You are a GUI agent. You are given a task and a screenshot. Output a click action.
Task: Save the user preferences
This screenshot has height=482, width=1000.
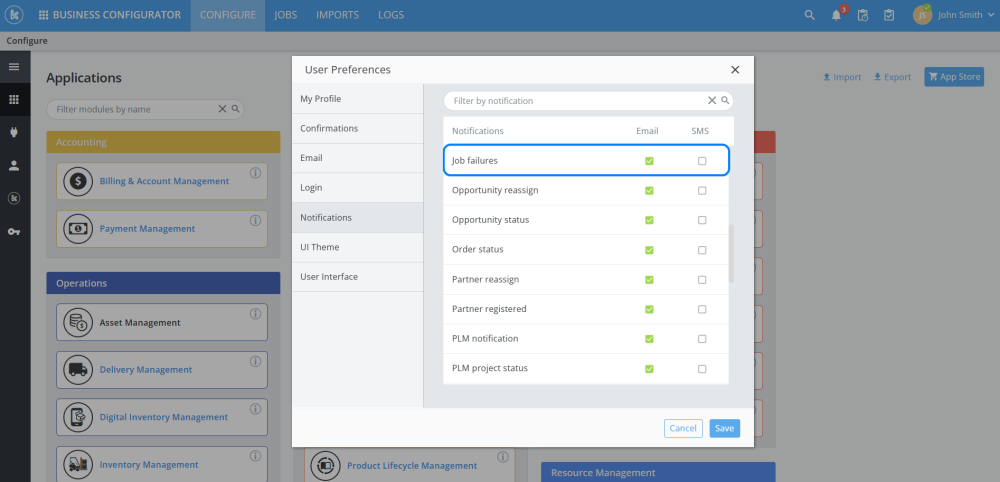[725, 428]
